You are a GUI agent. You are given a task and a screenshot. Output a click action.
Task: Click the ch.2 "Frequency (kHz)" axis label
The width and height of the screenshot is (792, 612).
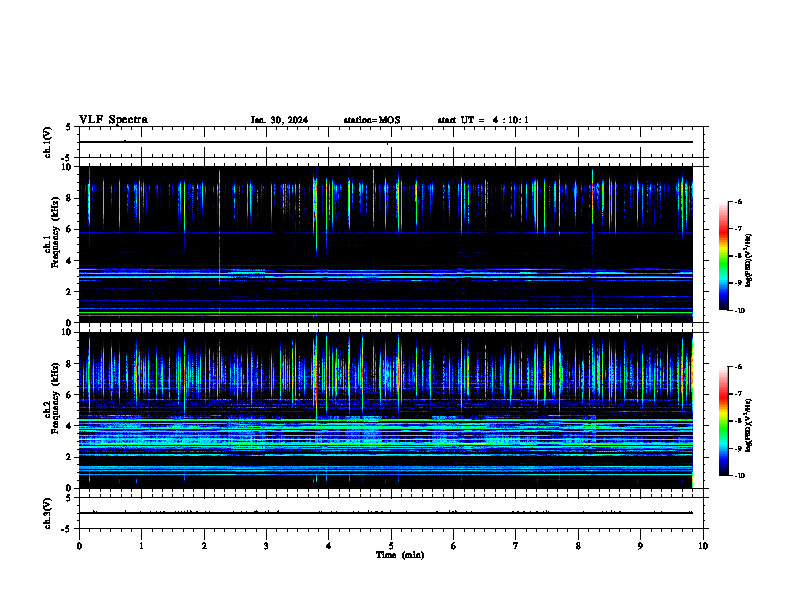click(55, 397)
